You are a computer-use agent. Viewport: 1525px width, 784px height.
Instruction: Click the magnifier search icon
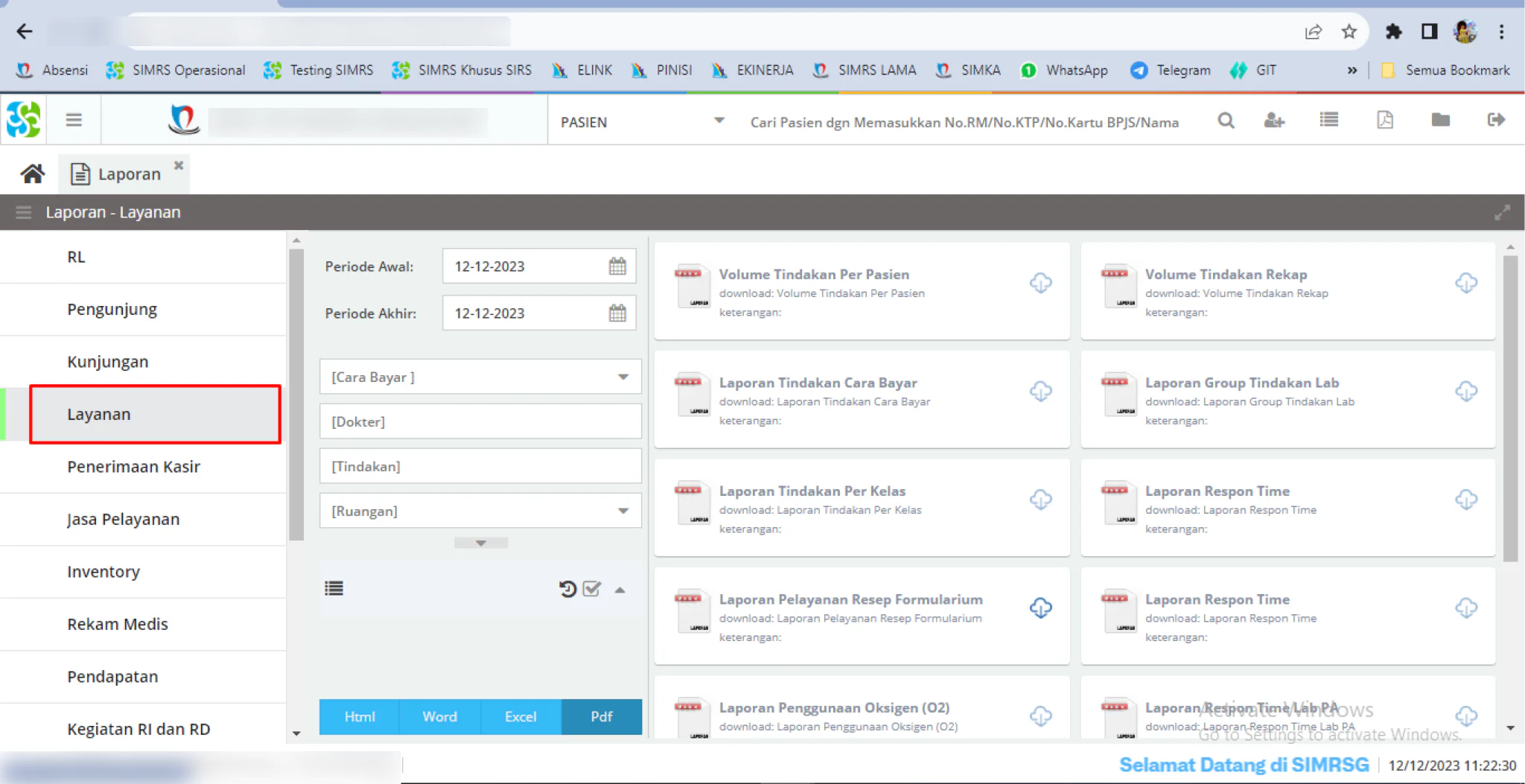tap(1226, 120)
